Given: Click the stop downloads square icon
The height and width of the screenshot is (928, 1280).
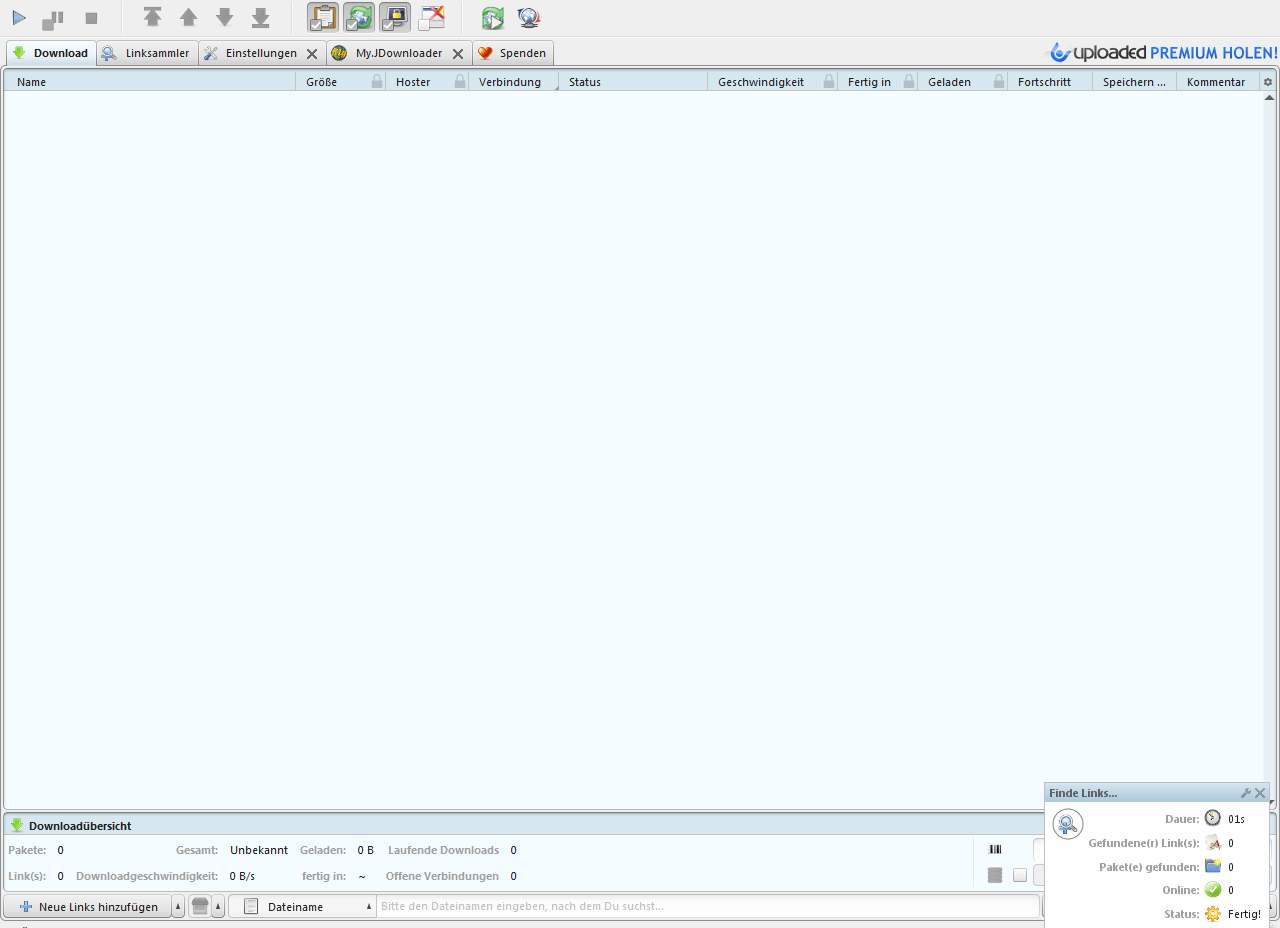Looking at the screenshot, I should (x=91, y=18).
